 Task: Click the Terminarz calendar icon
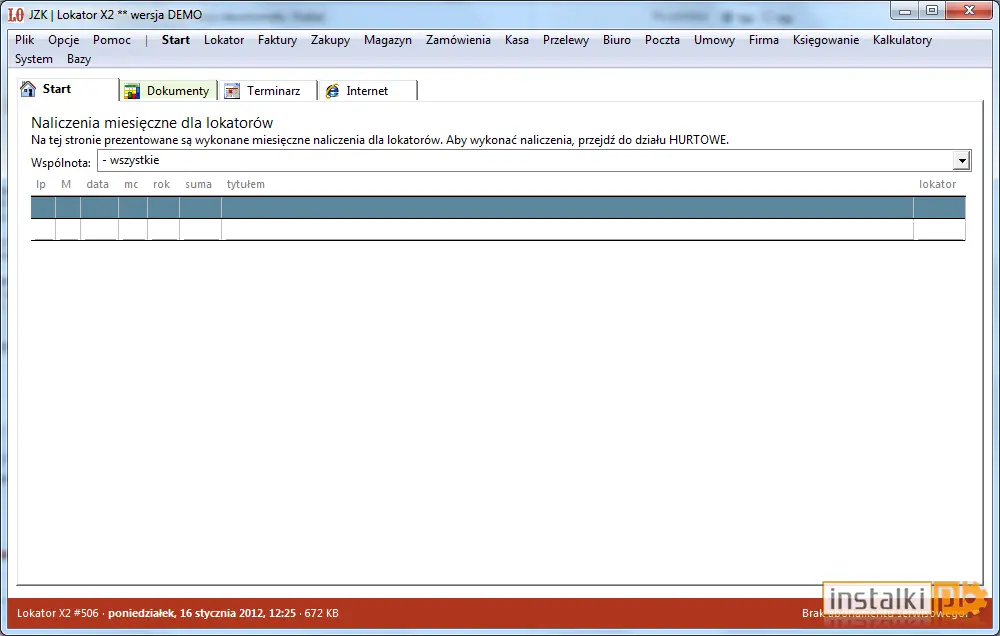232,91
